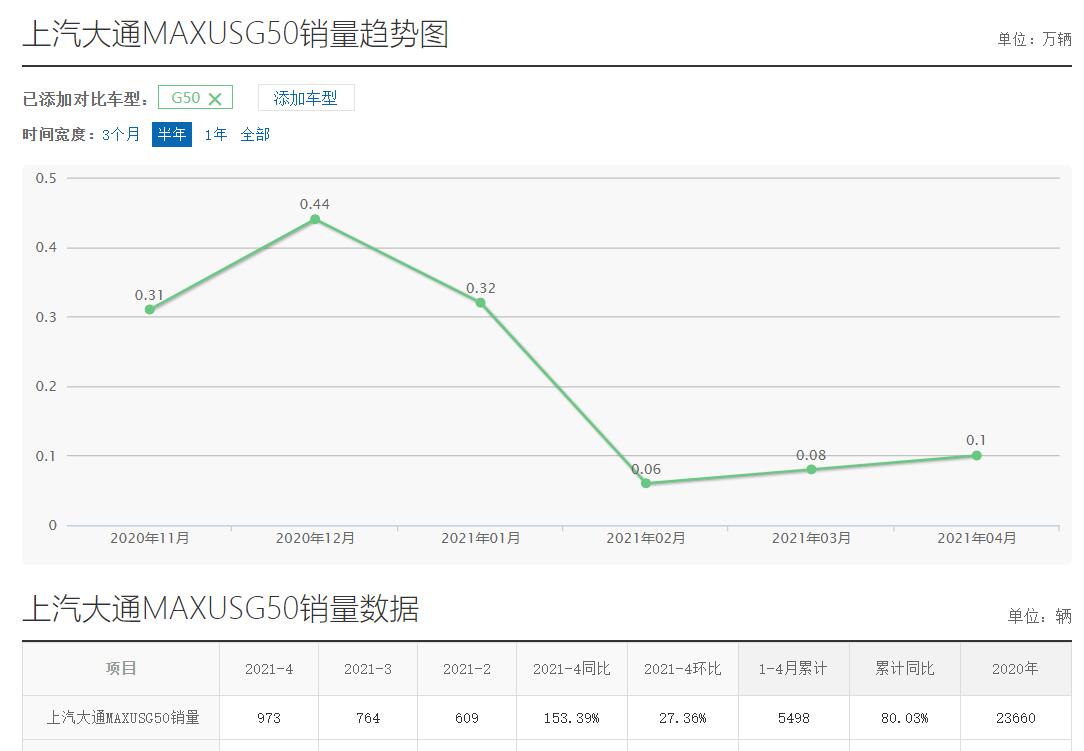Click the 上汽大通MAXUSG50销量趋势图 heading
The height and width of the screenshot is (751, 1084).
(236, 34)
